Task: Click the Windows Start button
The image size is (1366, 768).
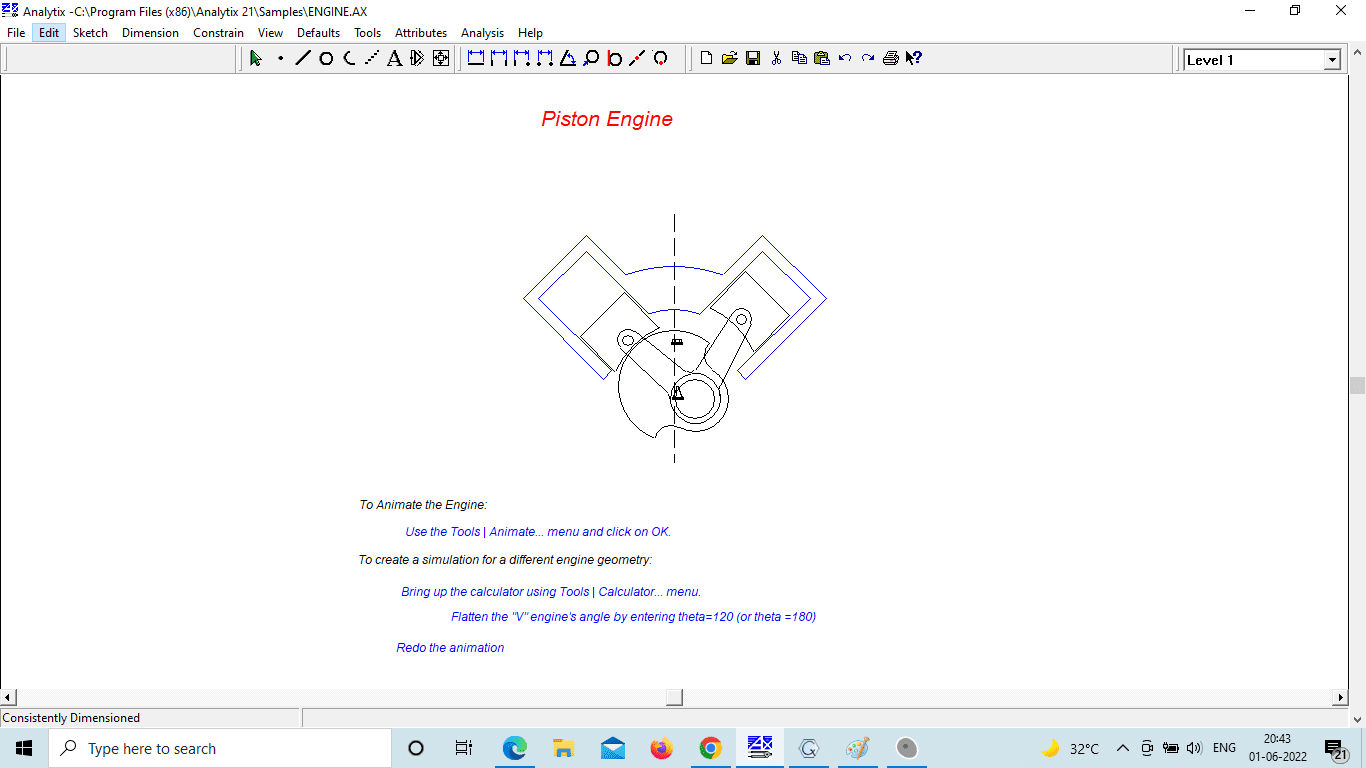Action: [24, 748]
